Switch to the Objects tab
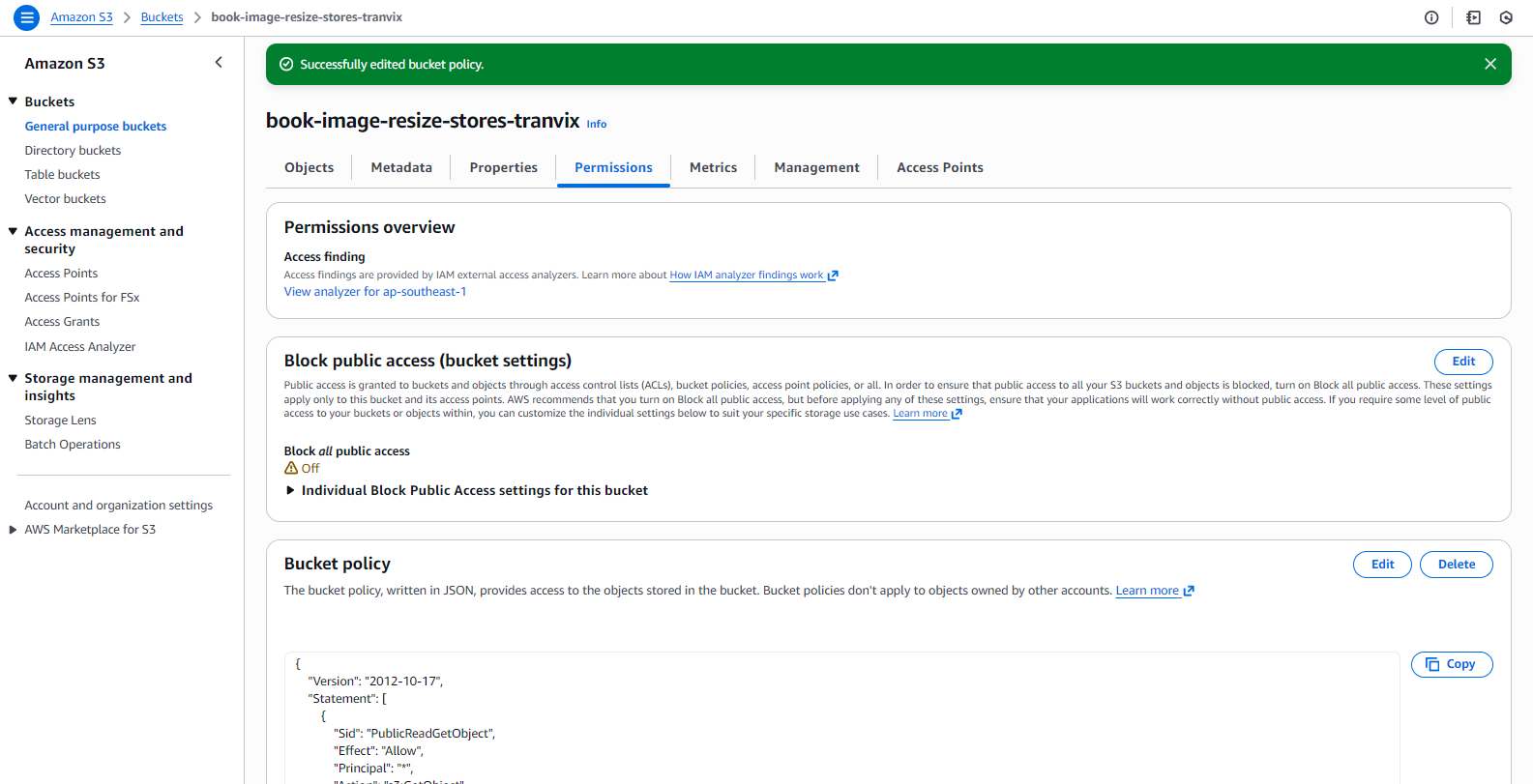 click(310, 167)
